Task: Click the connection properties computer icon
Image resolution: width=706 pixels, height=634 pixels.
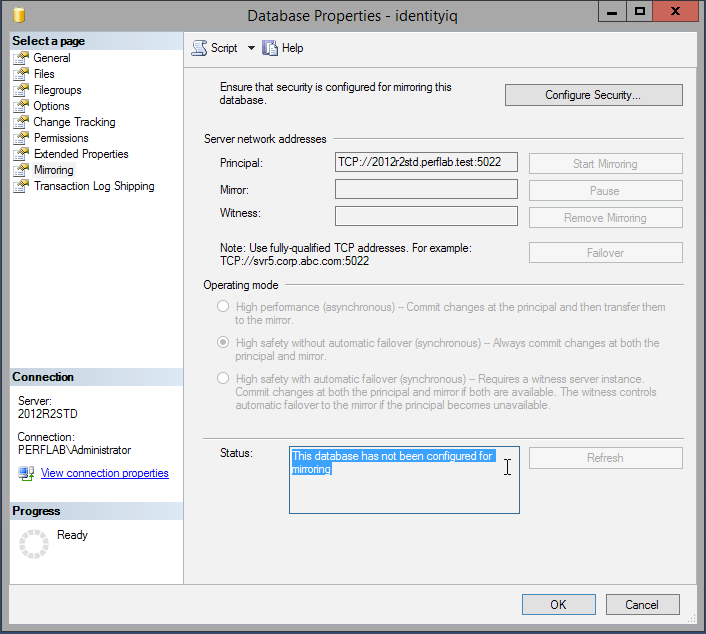Action: point(26,473)
